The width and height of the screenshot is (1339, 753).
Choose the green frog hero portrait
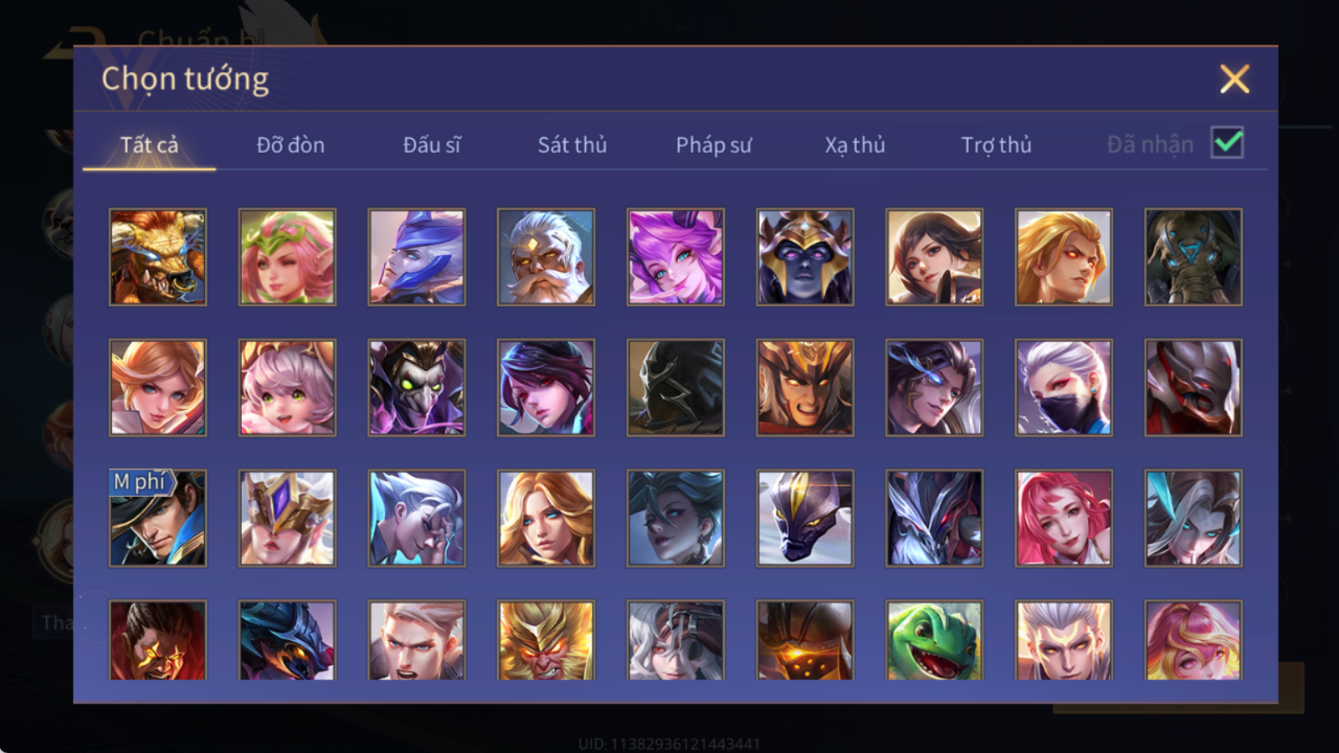(x=934, y=640)
